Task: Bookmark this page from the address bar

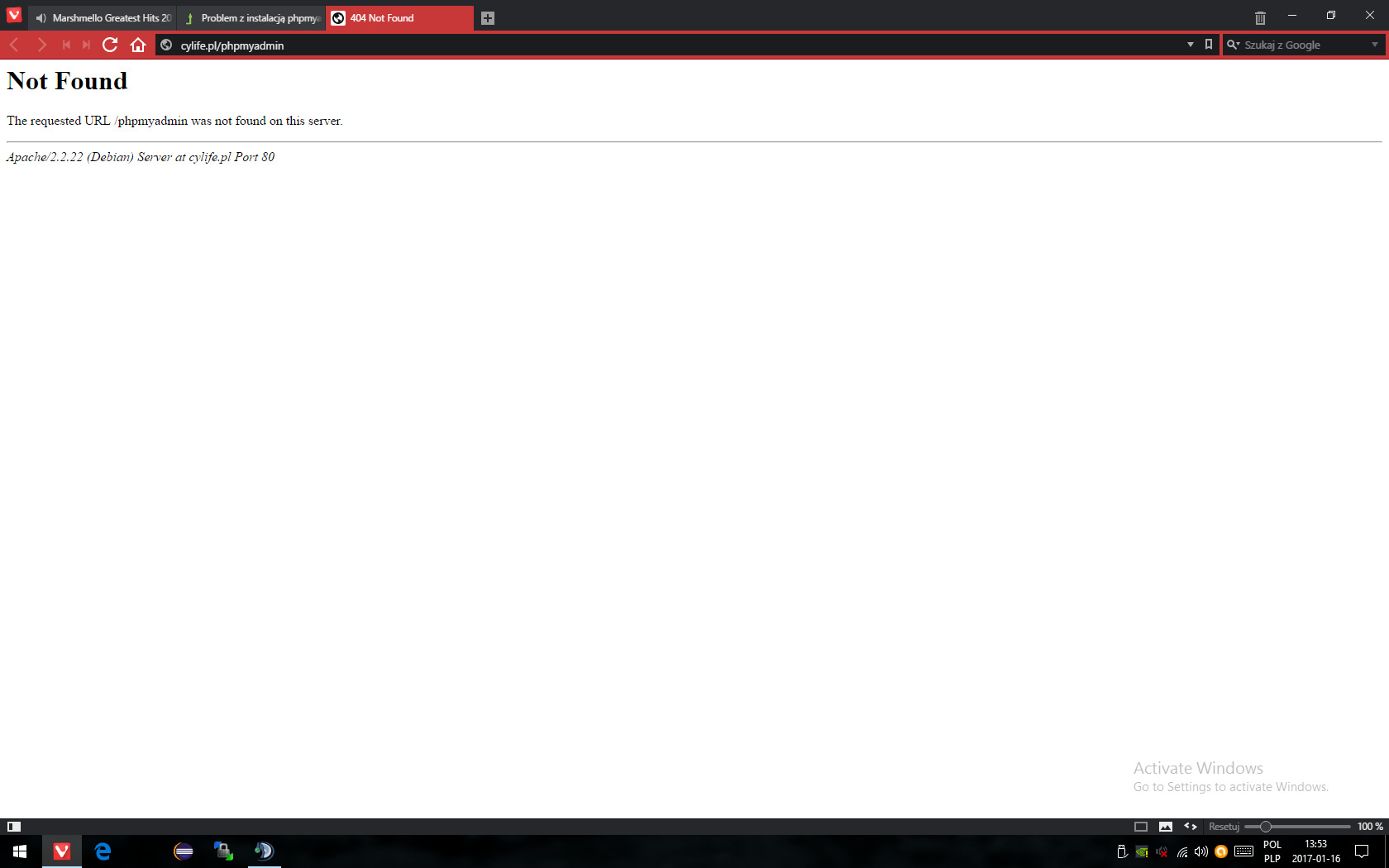Action: (x=1209, y=45)
